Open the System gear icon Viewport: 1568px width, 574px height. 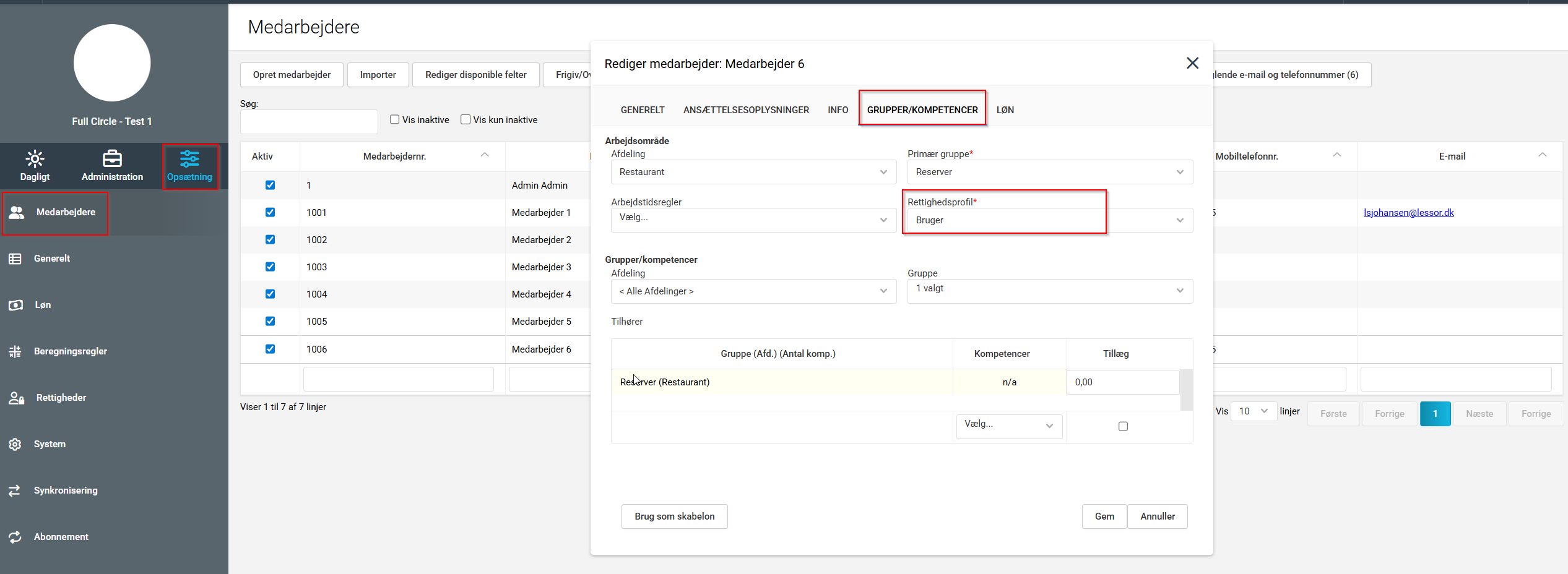point(15,444)
